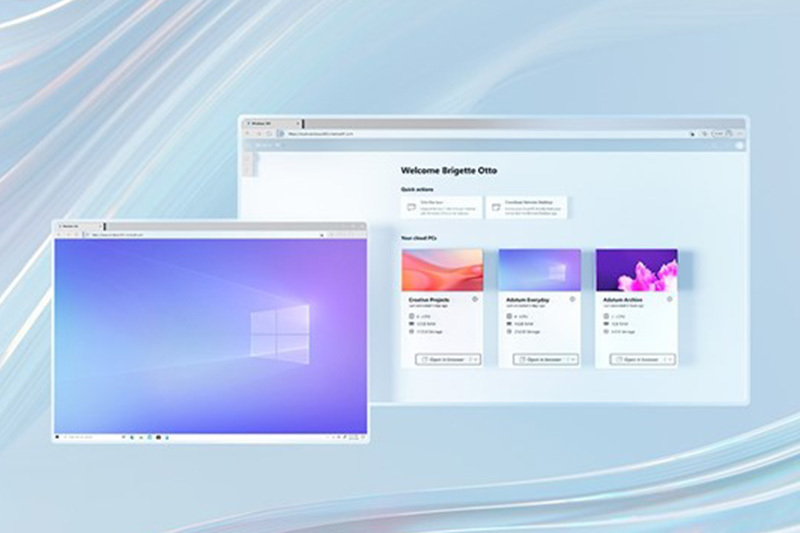This screenshot has width=800, height=533.
Task: Click the Download Remote Desktop quick action
Action: [x=527, y=207]
